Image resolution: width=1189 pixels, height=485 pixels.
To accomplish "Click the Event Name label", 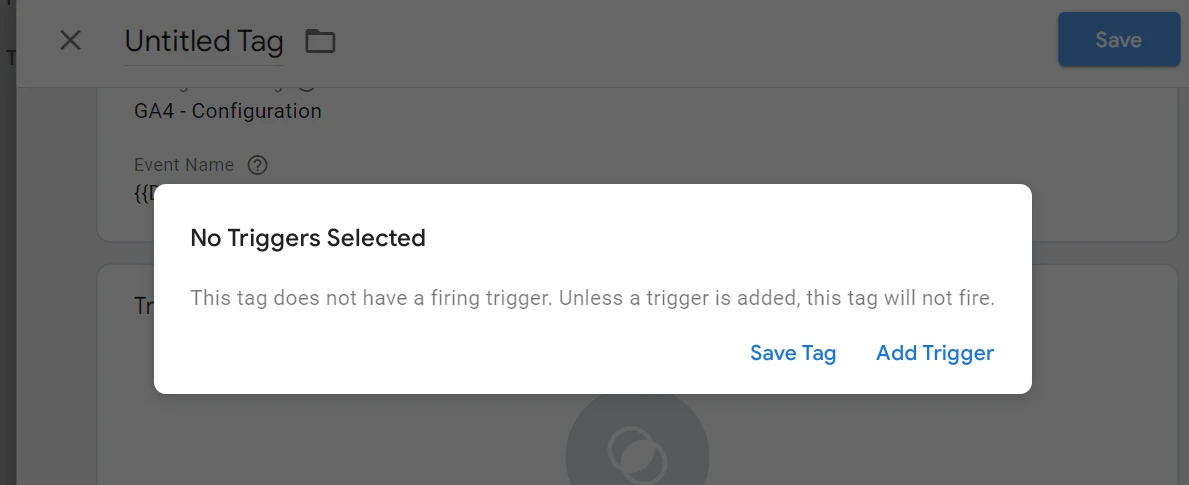I will 184,165.
